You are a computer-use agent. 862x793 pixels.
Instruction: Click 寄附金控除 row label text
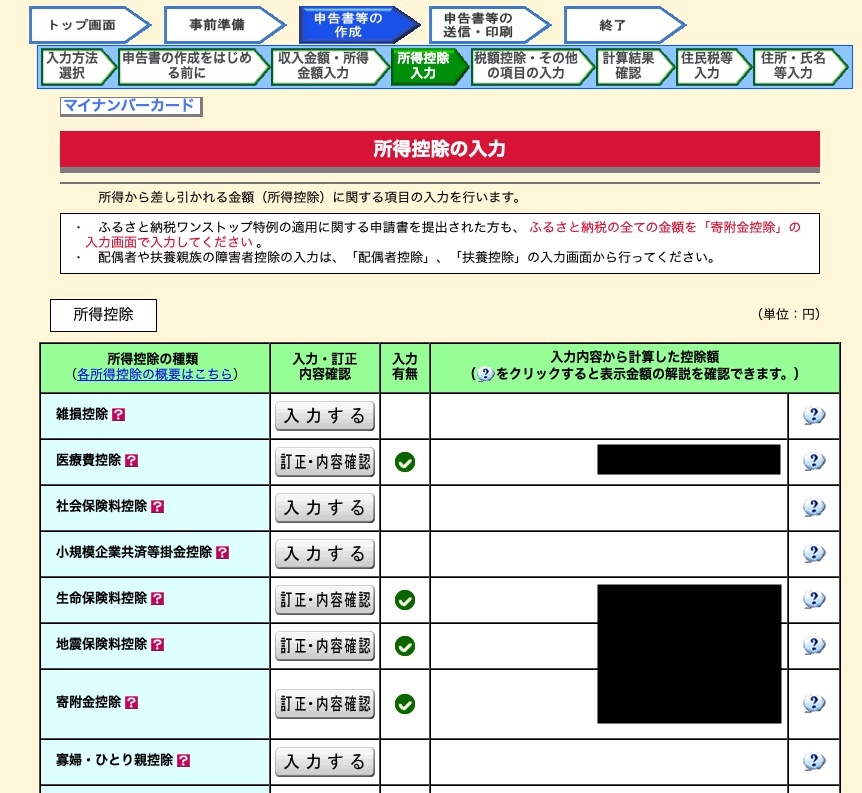89,702
